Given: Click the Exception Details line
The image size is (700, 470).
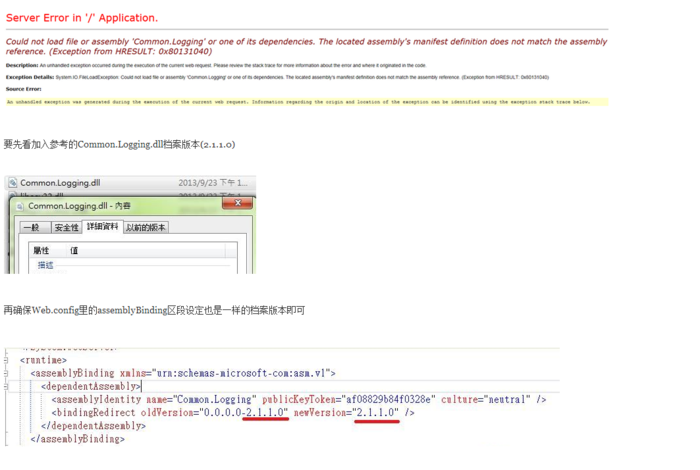Looking at the screenshot, I should tap(277, 77).
